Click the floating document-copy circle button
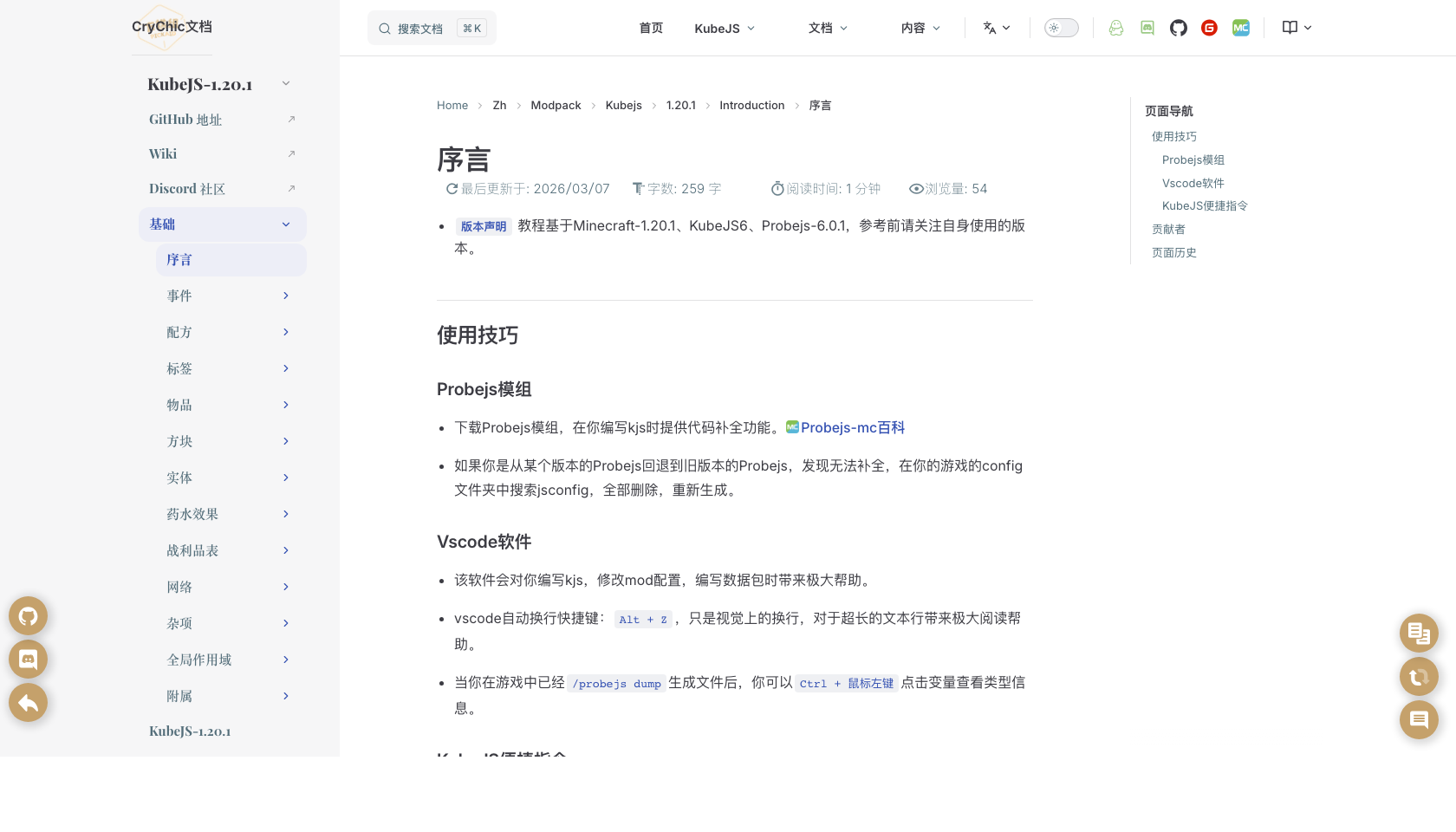This screenshot has height=832, width=1456. [1419, 633]
